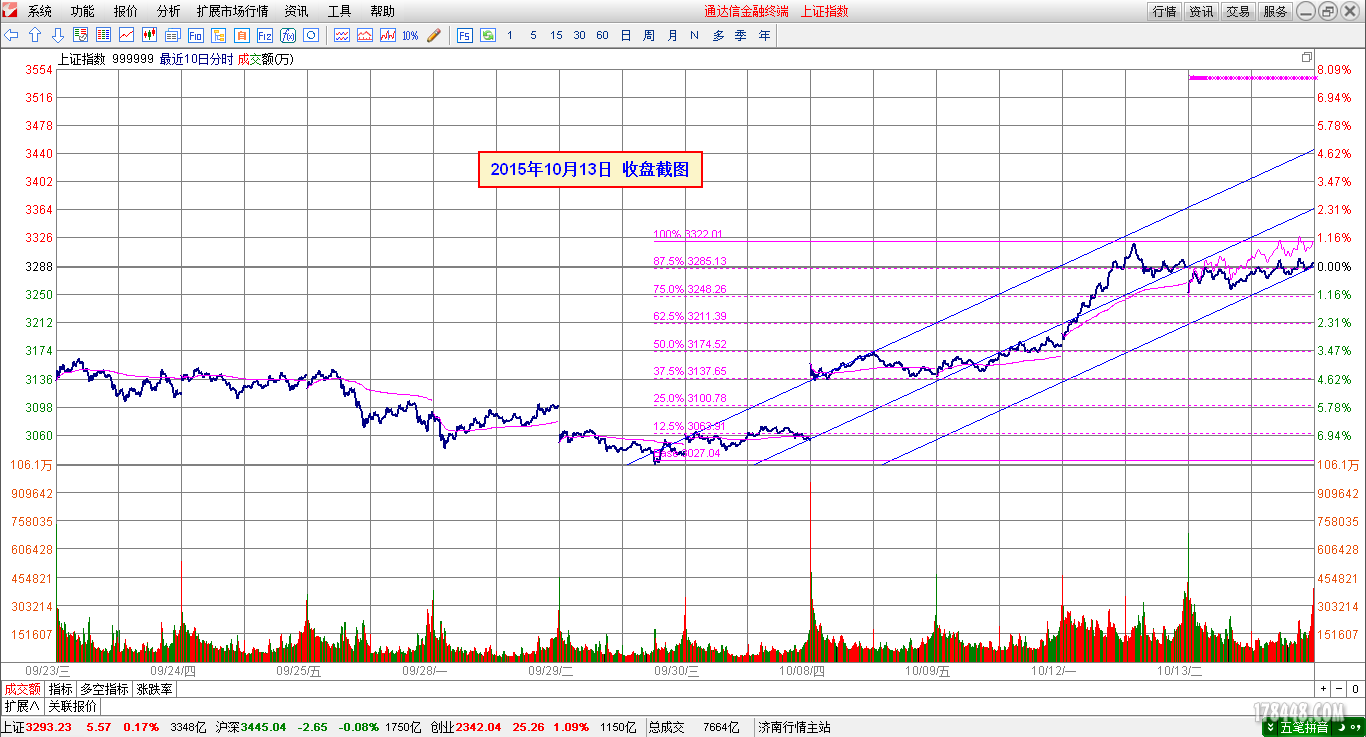Switch to the 成交额 tab

pos(23,689)
